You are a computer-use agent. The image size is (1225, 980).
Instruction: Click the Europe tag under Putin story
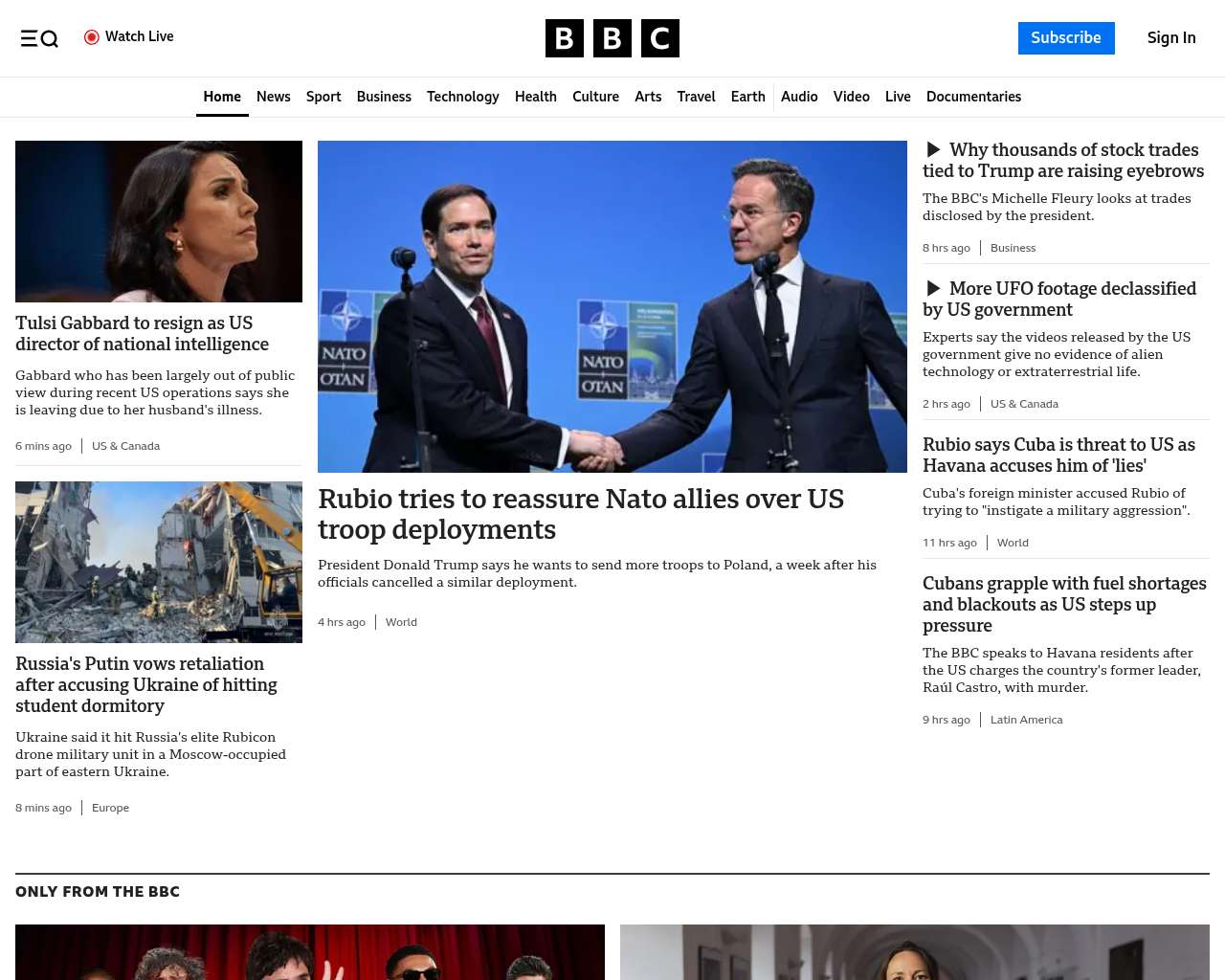tap(110, 808)
